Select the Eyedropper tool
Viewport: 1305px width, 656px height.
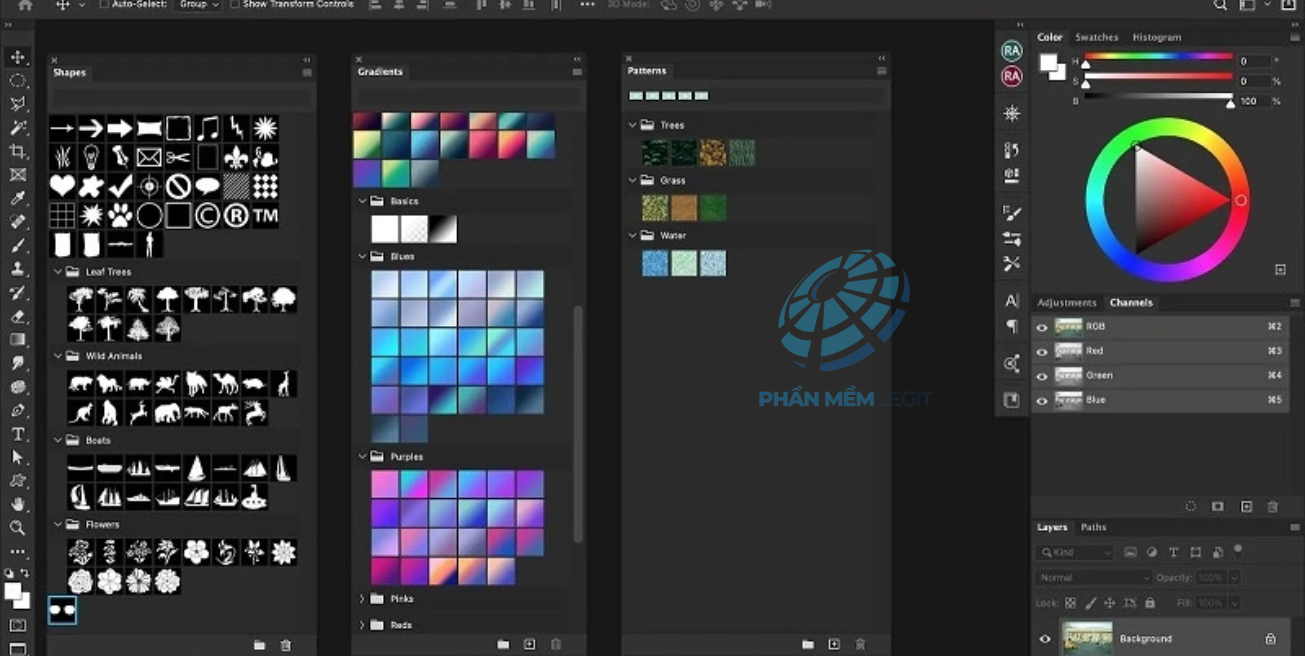[18, 198]
